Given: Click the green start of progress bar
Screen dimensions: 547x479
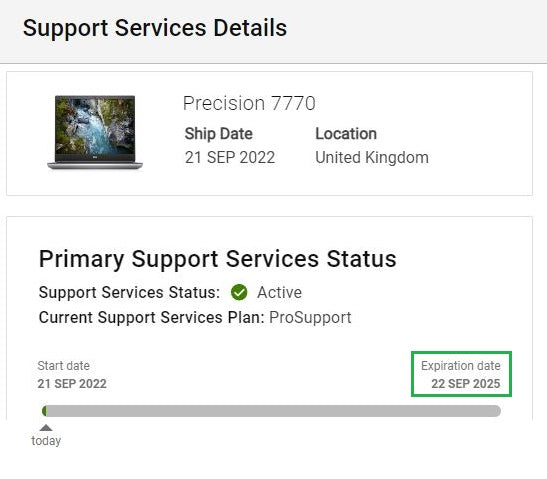Looking at the screenshot, I should click(x=44, y=411).
